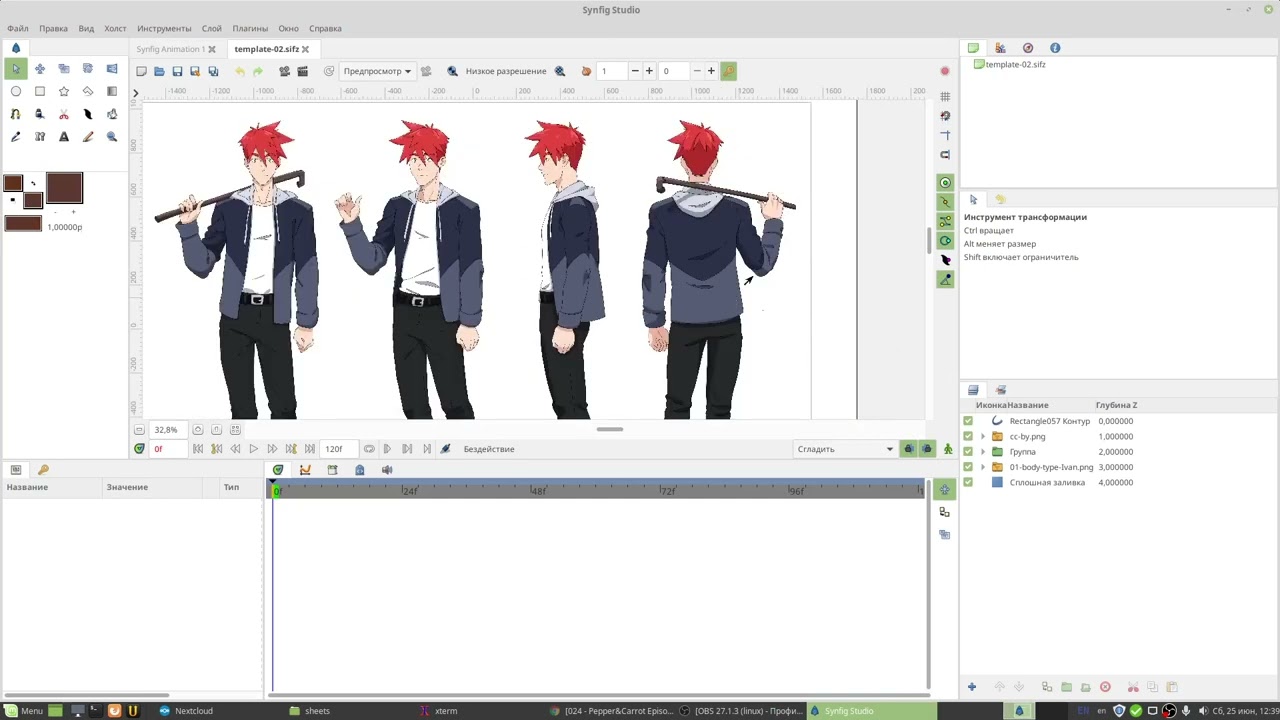1280x720 pixels.
Task: Toggle visibility of Rectangle057 Контур layer
Action: tap(968, 421)
